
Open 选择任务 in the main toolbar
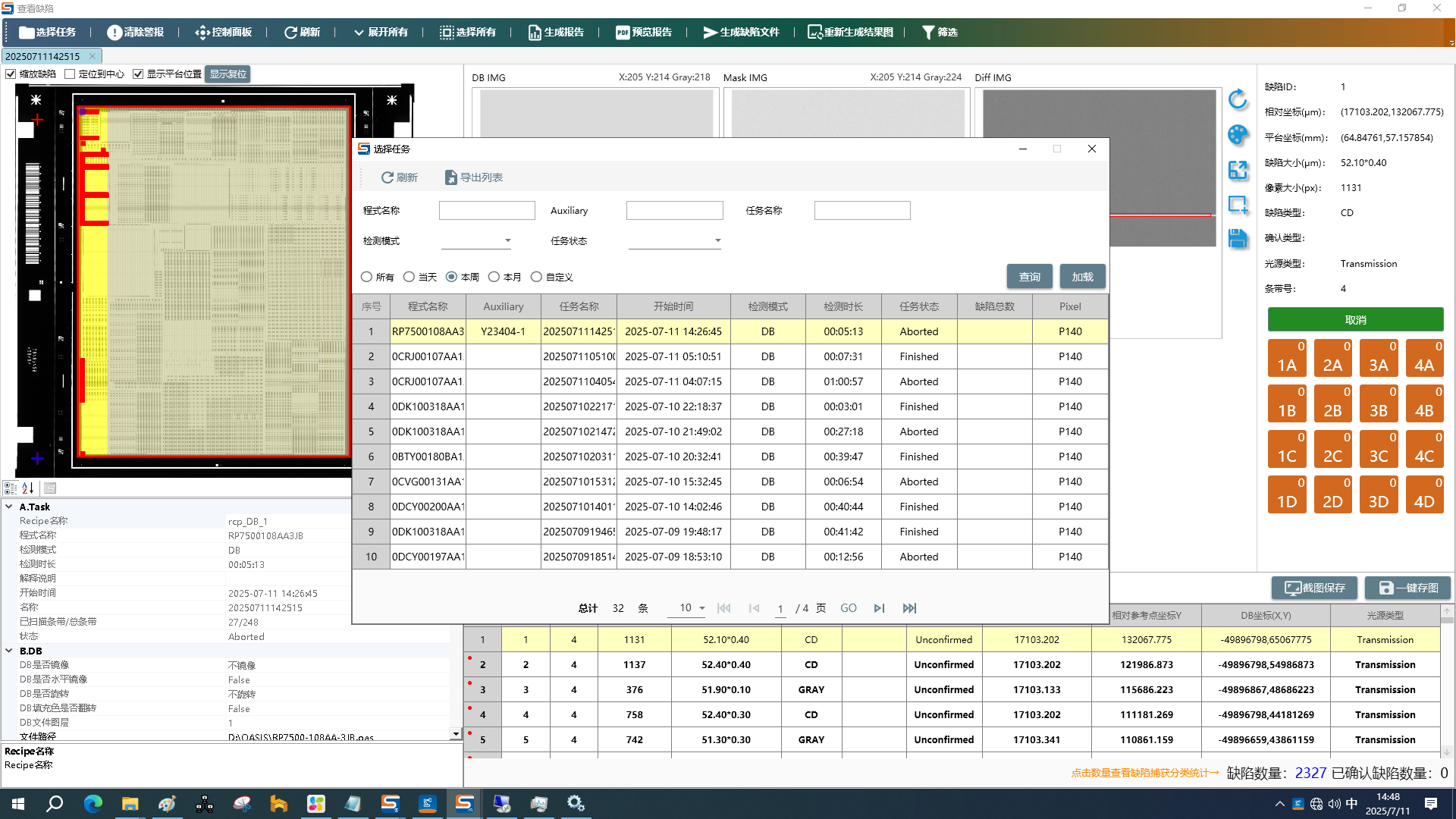47,32
